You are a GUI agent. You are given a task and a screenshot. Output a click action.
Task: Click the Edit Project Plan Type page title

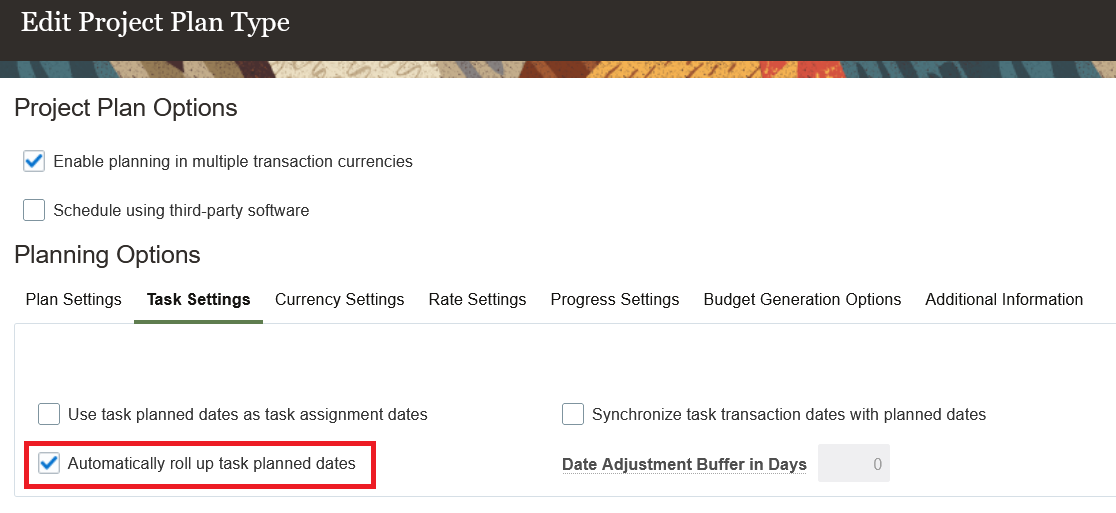pyautogui.click(x=155, y=23)
